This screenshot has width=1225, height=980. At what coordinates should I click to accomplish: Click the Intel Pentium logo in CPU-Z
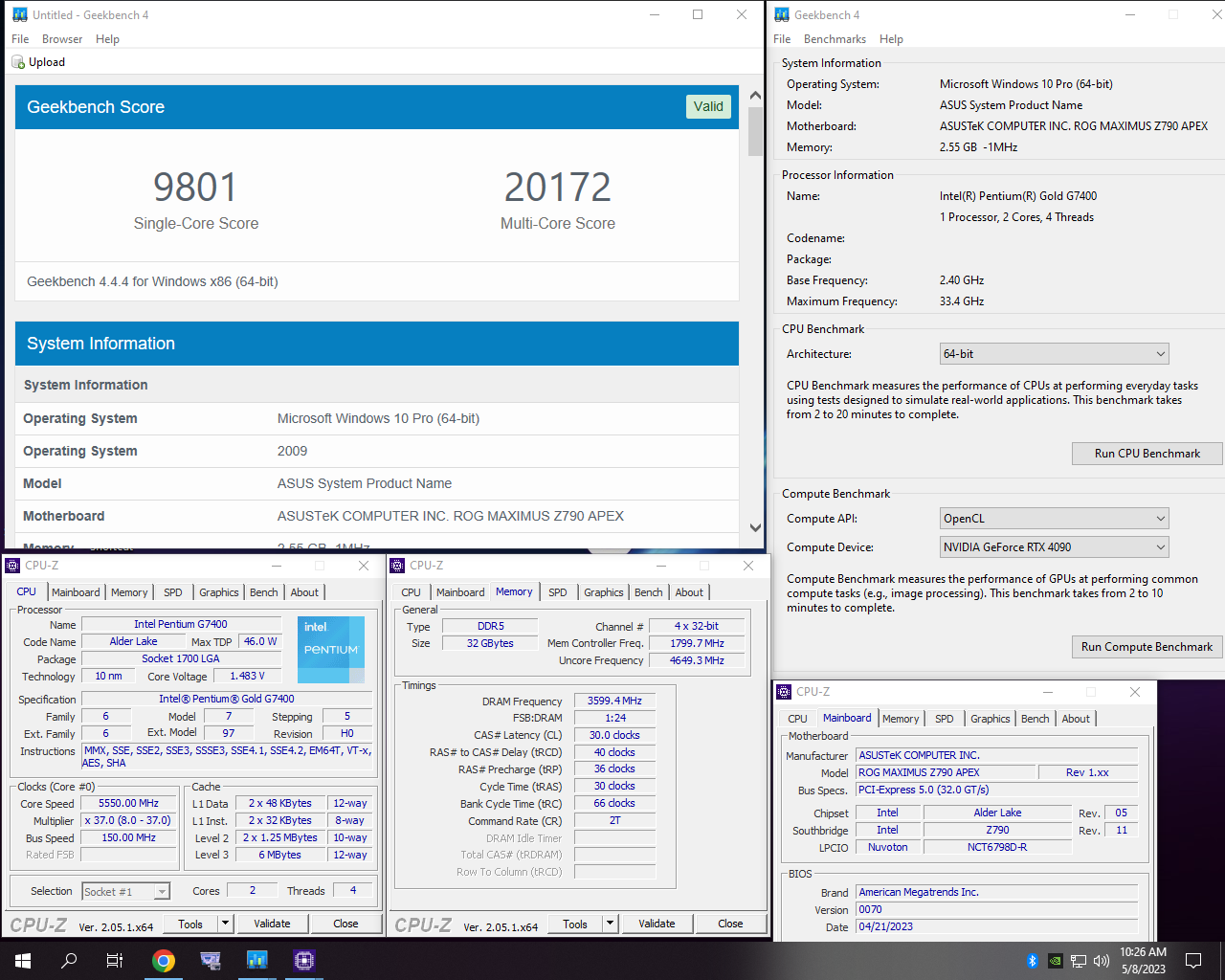331,649
